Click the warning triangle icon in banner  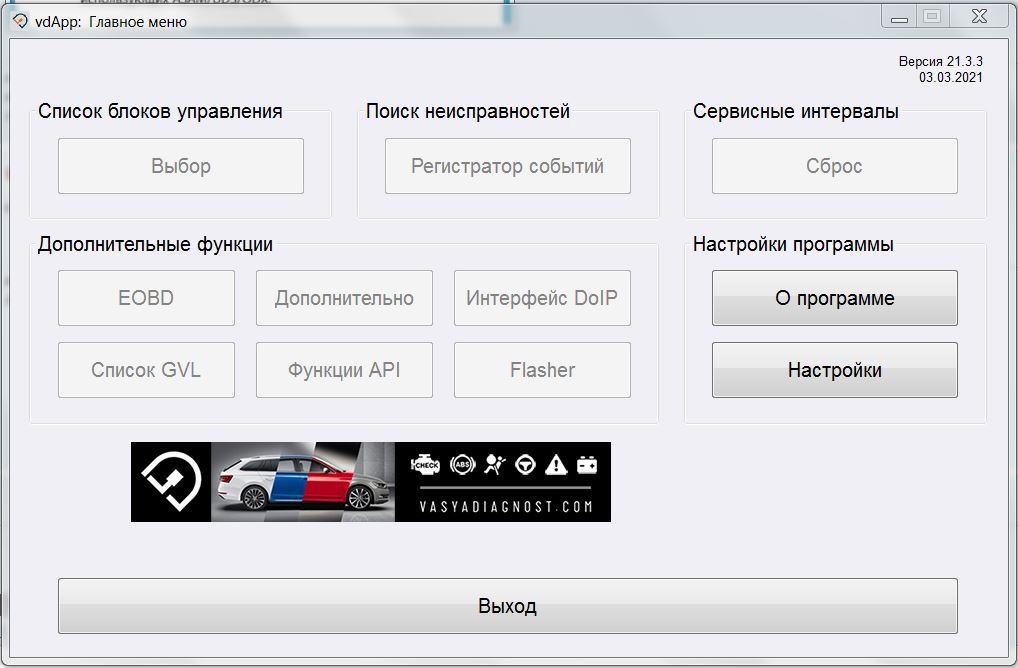tap(556, 465)
